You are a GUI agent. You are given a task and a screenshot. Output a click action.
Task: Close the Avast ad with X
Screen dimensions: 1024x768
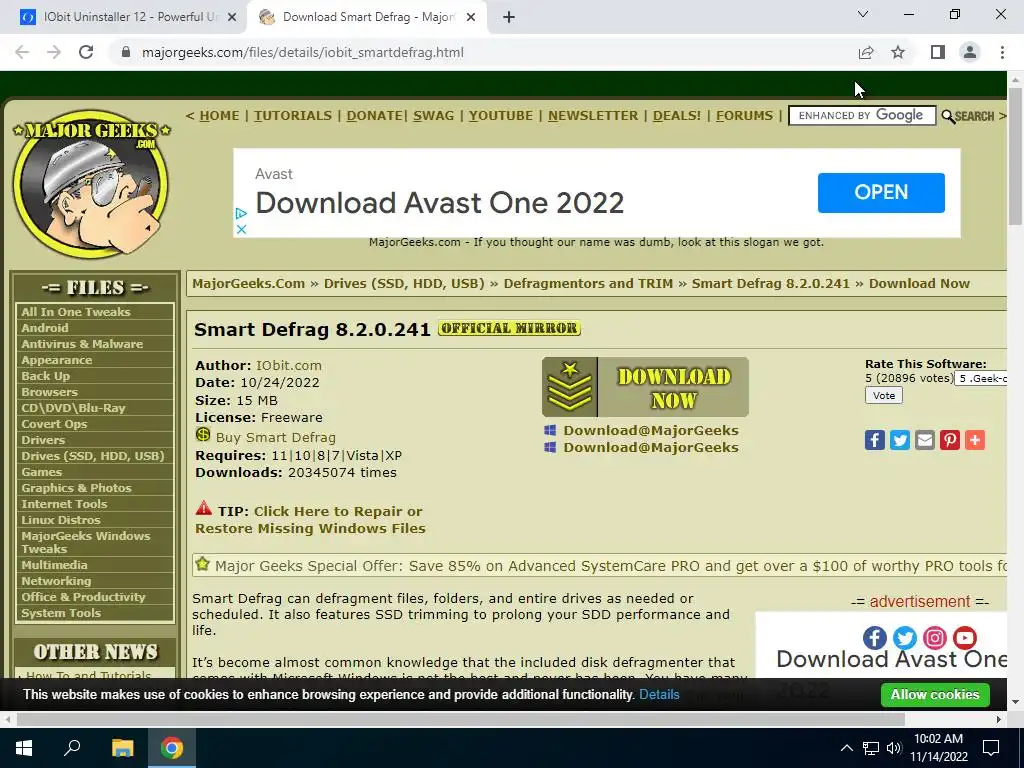pos(241,229)
